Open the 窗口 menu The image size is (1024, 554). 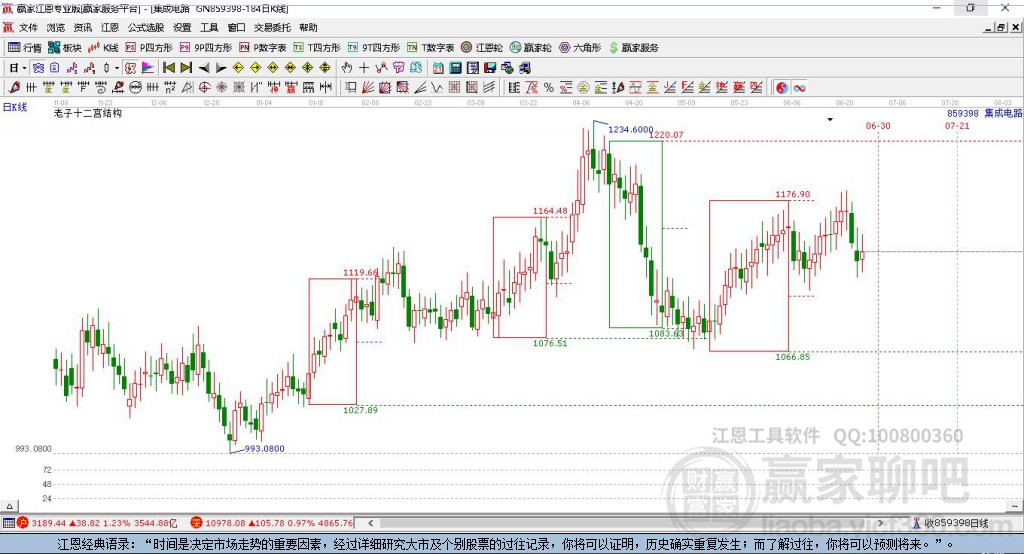[x=236, y=27]
